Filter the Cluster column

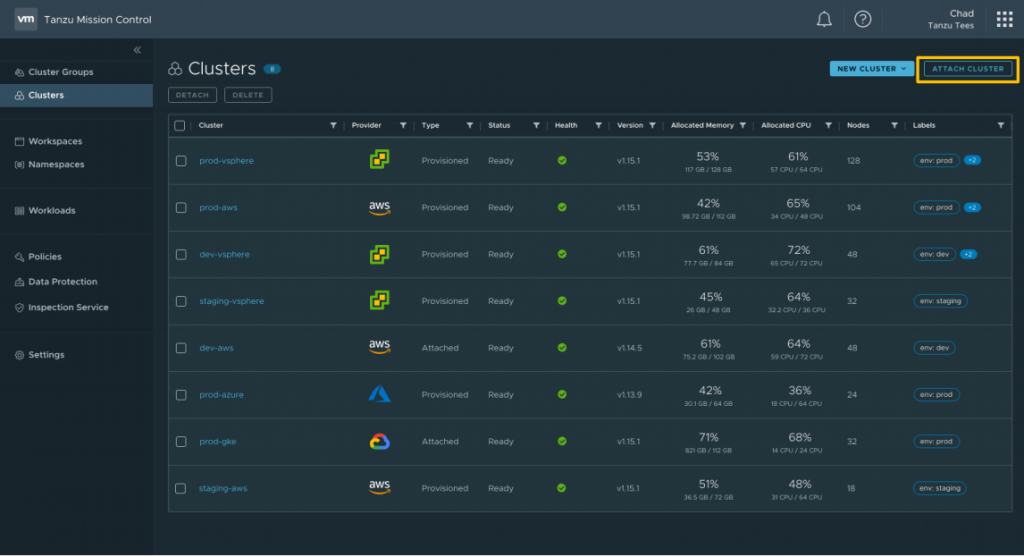(333, 125)
